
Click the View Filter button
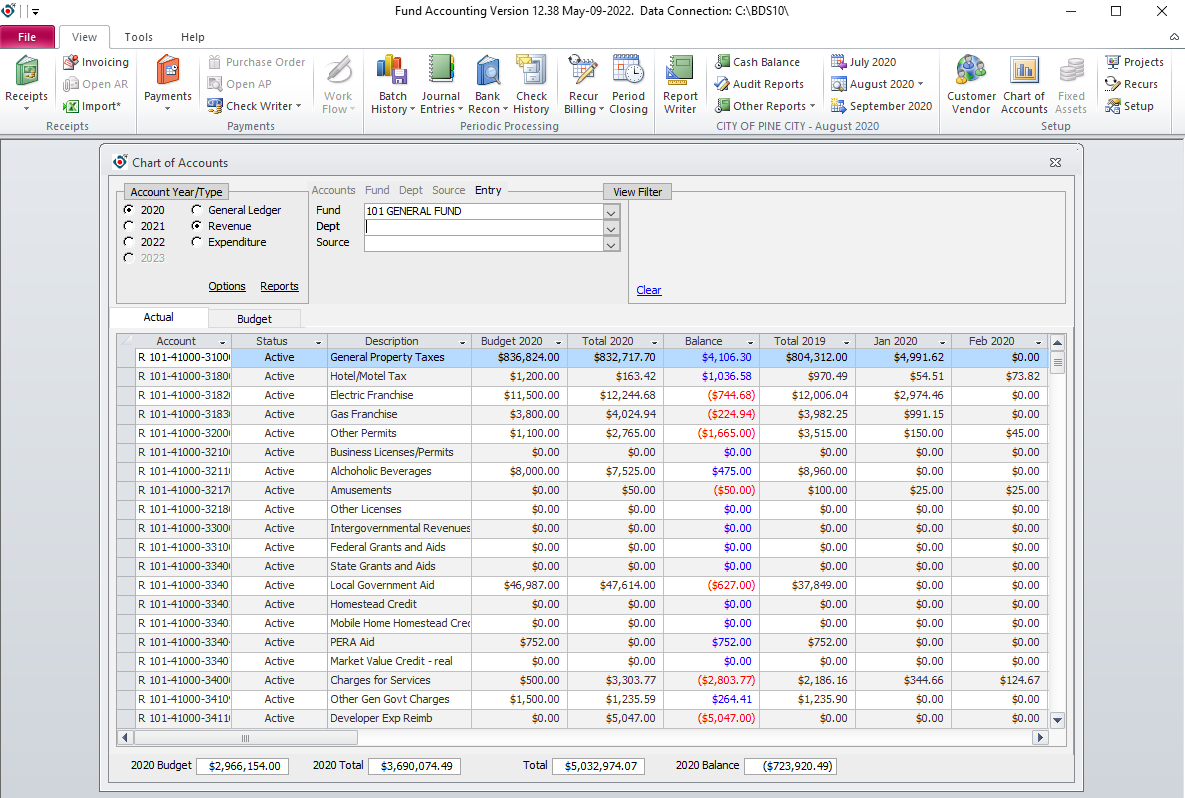click(638, 192)
